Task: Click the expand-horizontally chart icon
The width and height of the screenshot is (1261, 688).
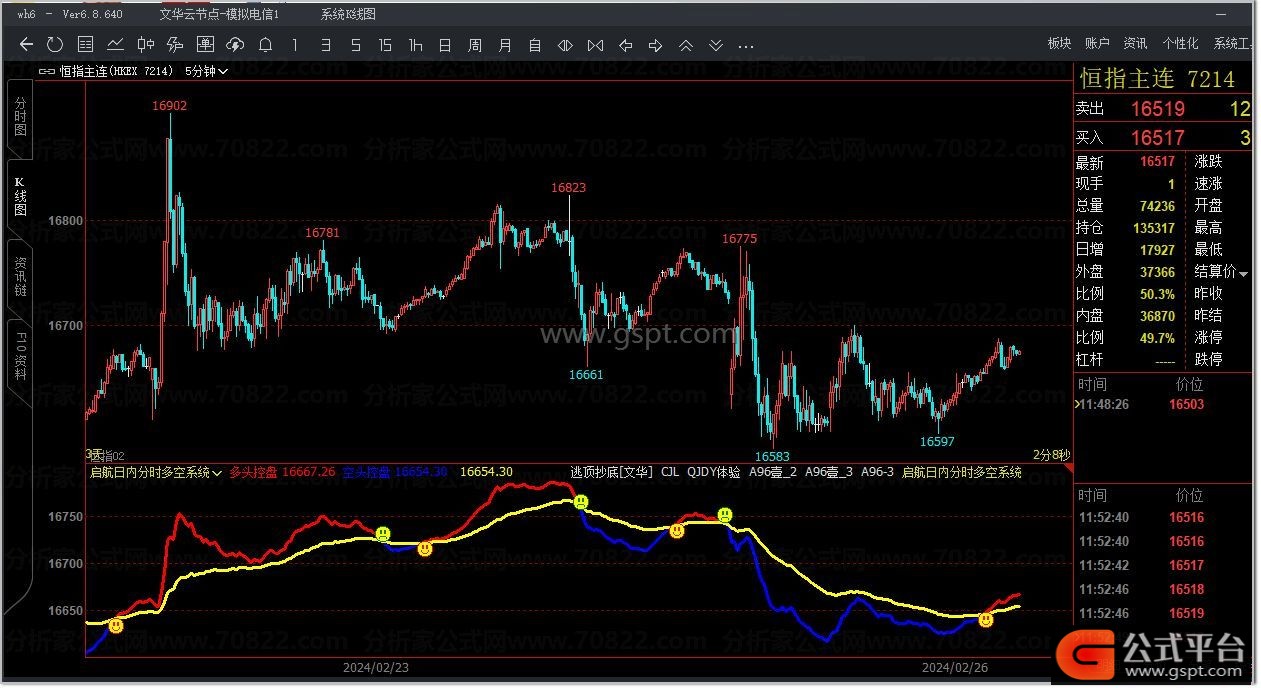Action: [565, 45]
